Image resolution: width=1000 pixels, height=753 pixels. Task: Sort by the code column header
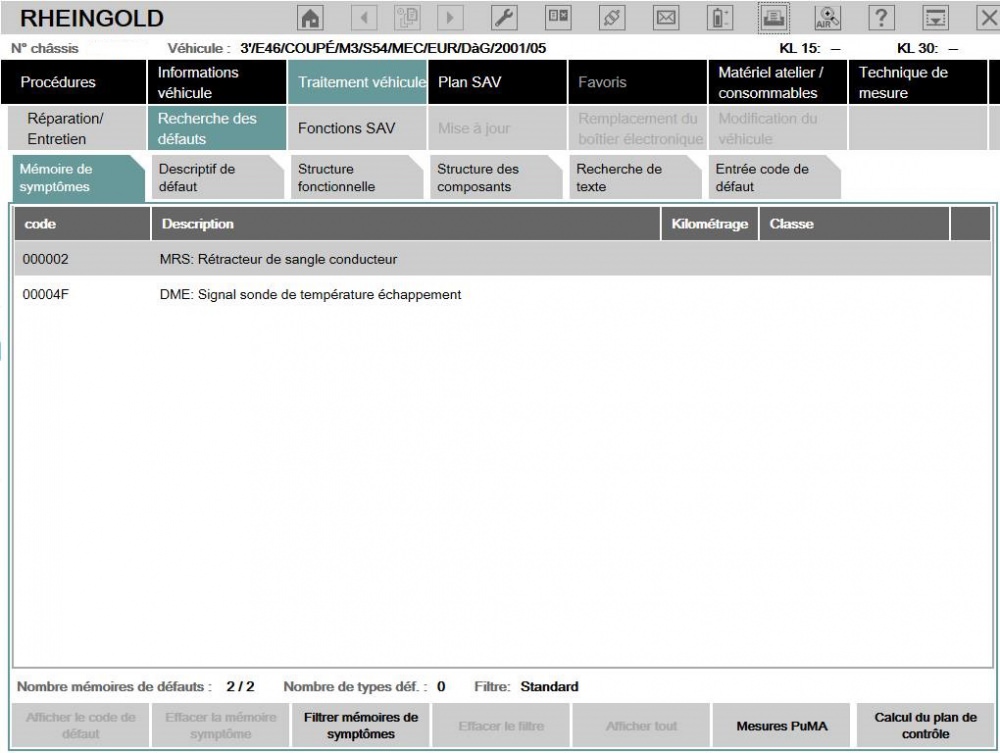[x=82, y=224]
